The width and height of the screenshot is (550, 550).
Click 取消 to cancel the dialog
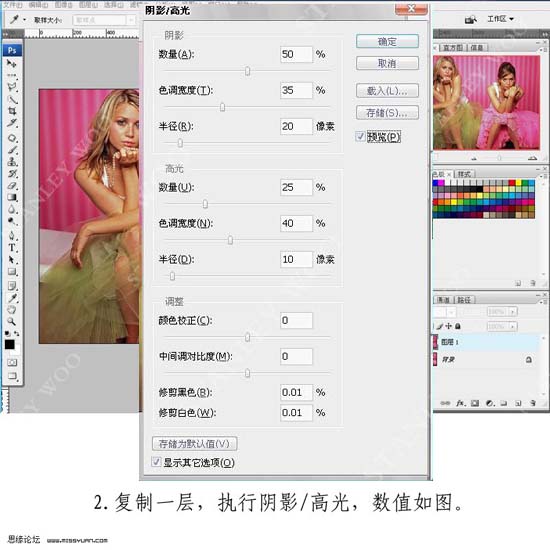tap(387, 63)
